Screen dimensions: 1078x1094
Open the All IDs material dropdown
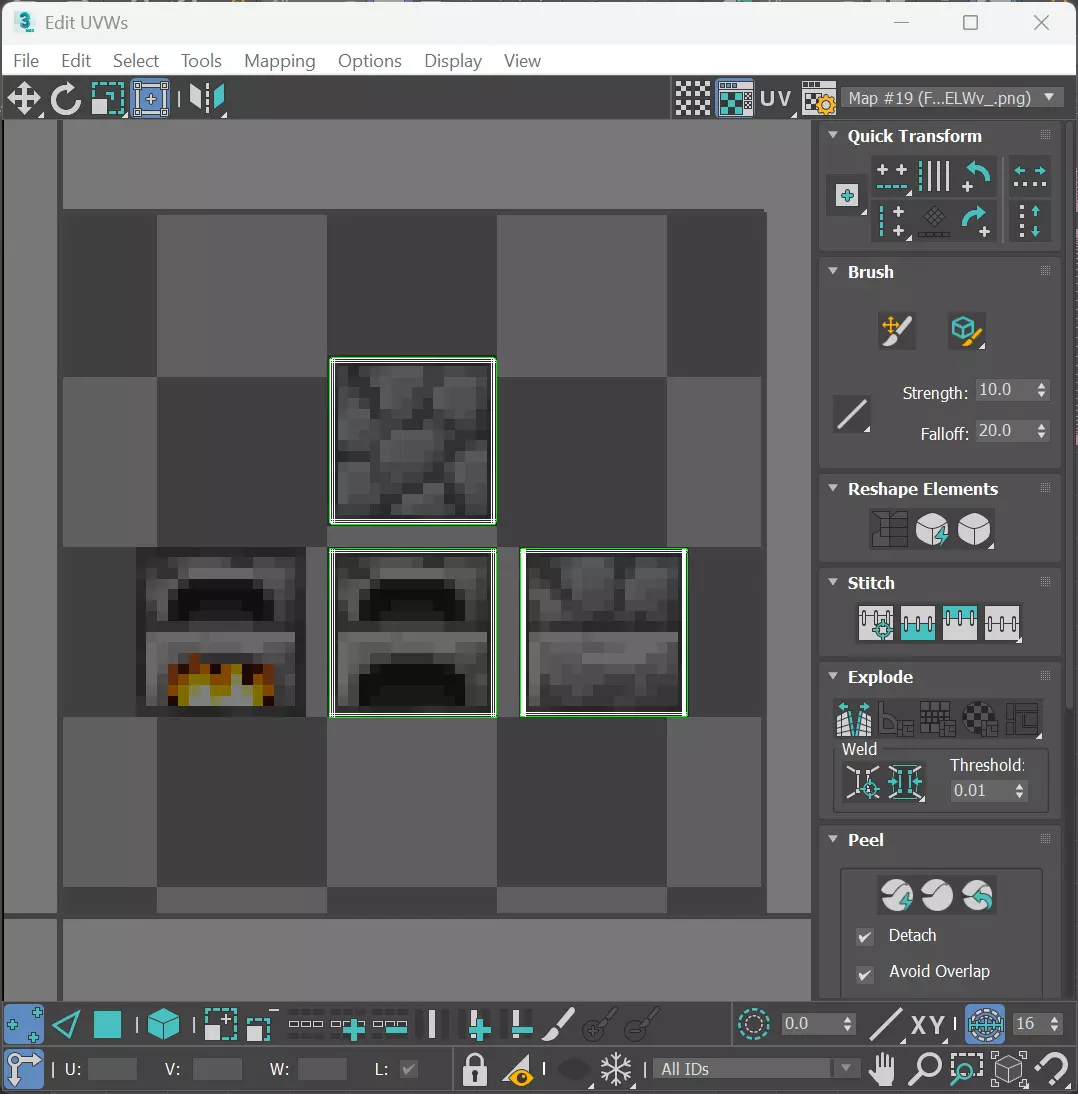pos(755,1069)
